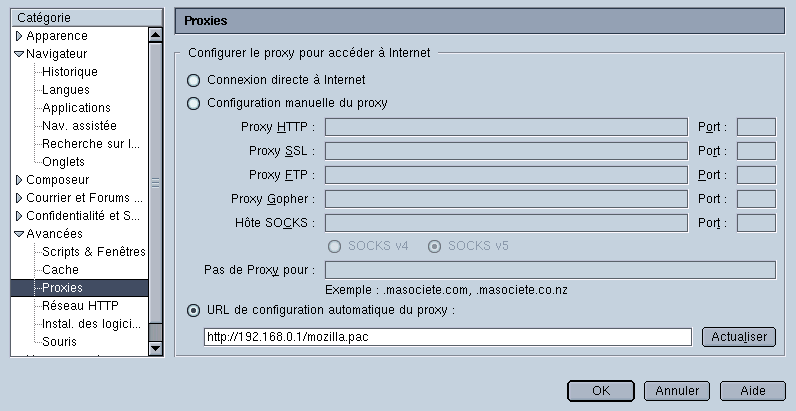Open the Onglets preferences page
The image size is (796, 411).
(63, 162)
